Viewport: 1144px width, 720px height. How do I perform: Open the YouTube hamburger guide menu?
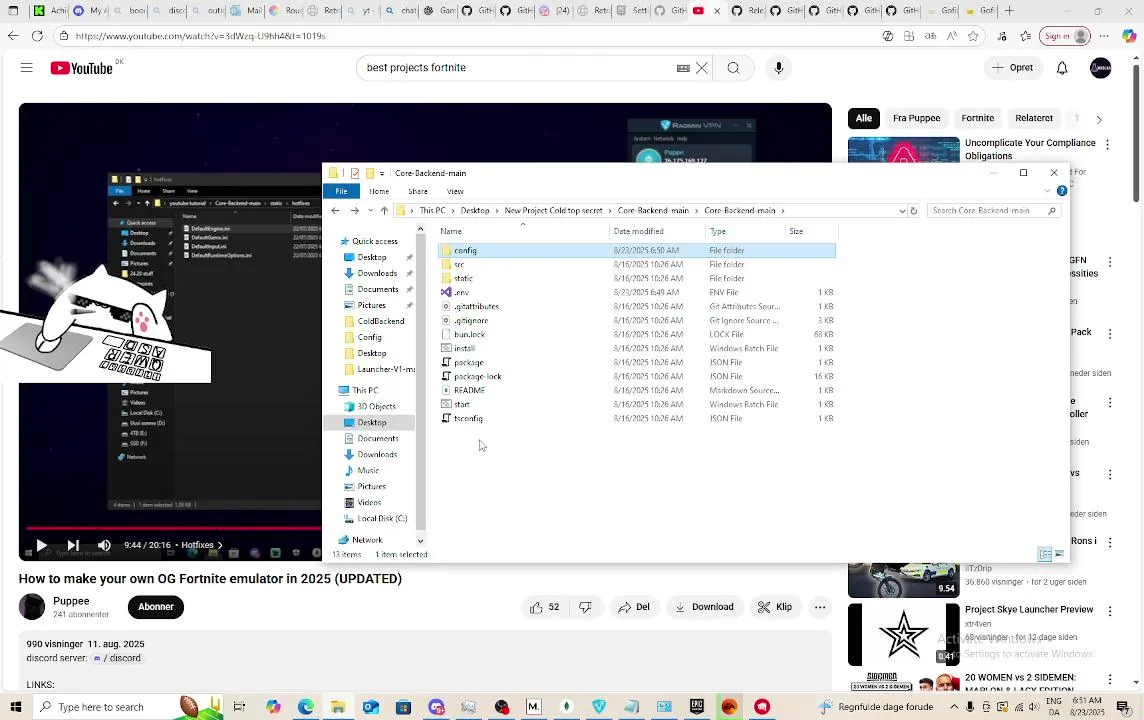coord(27,68)
